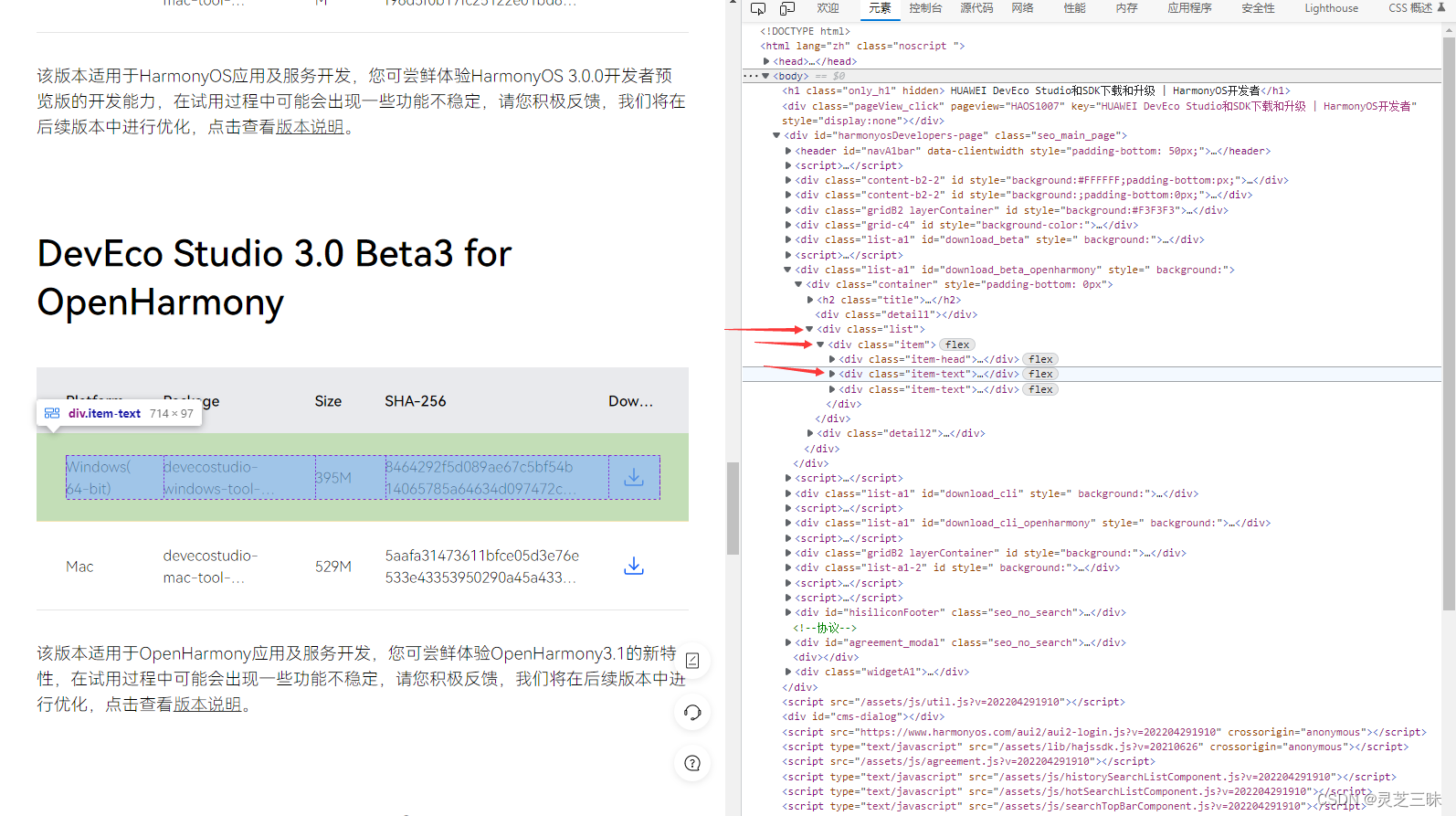1456x816 pixels.
Task: Expand the hisiliconFooter div node
Action: tap(787, 612)
